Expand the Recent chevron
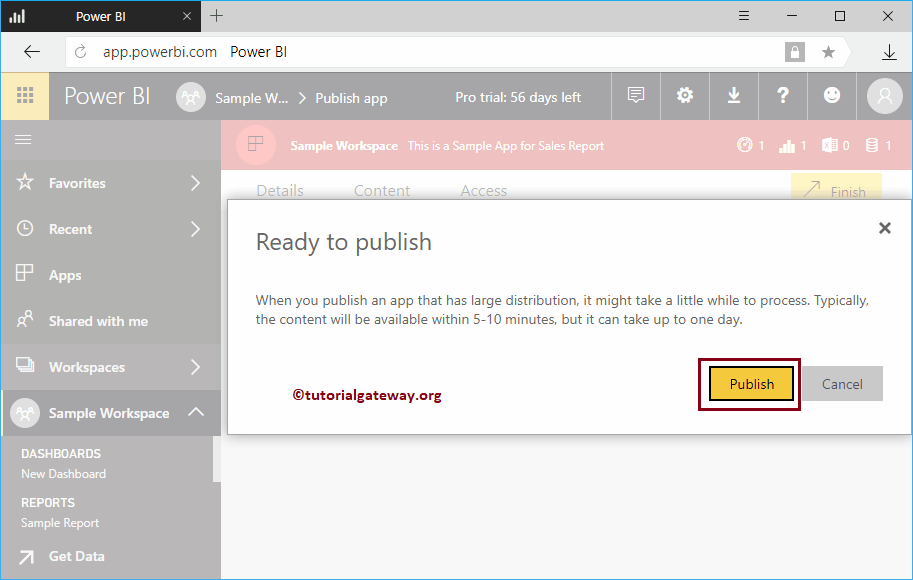 point(196,229)
